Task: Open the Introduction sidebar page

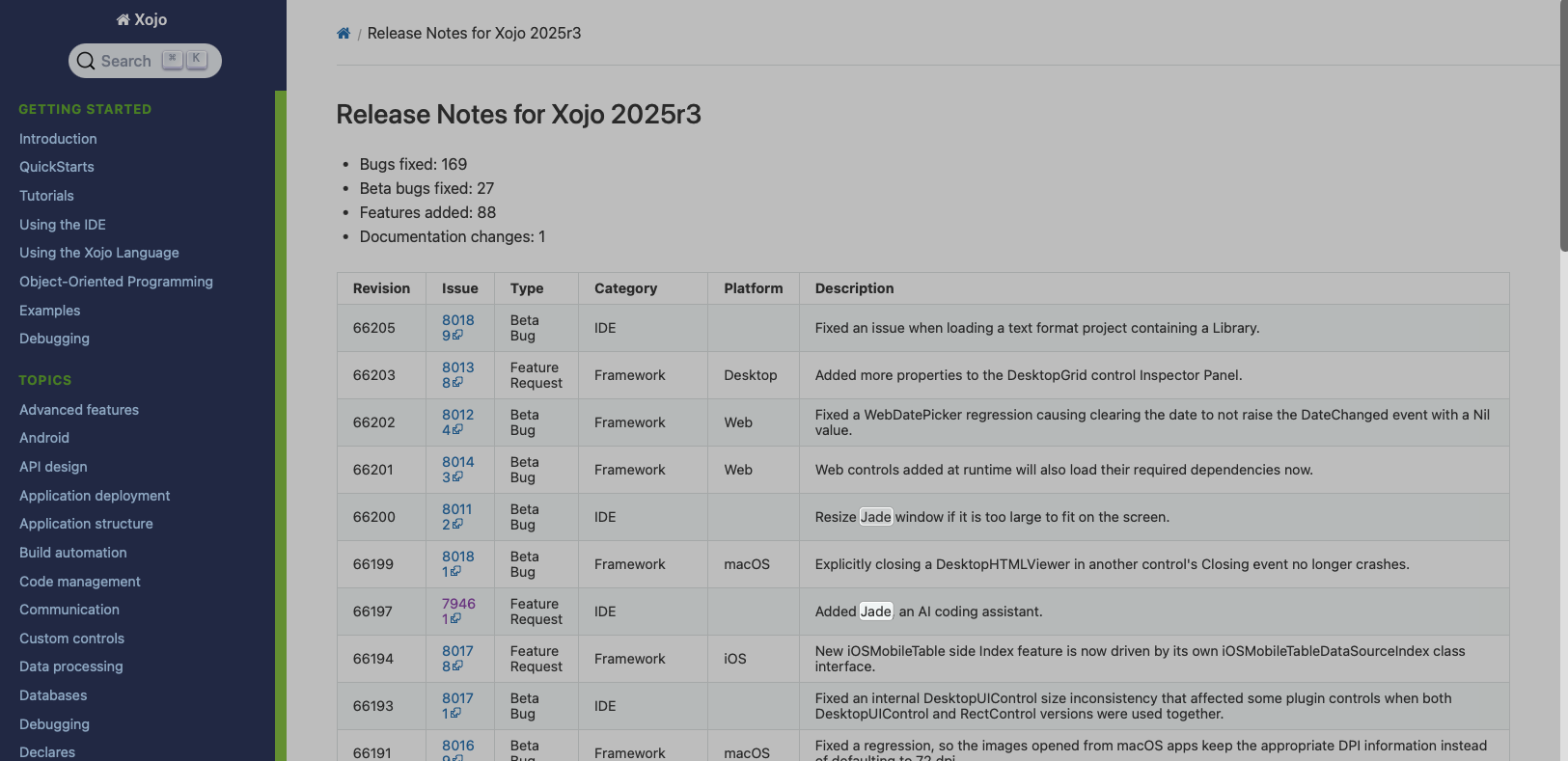Action: click(58, 139)
